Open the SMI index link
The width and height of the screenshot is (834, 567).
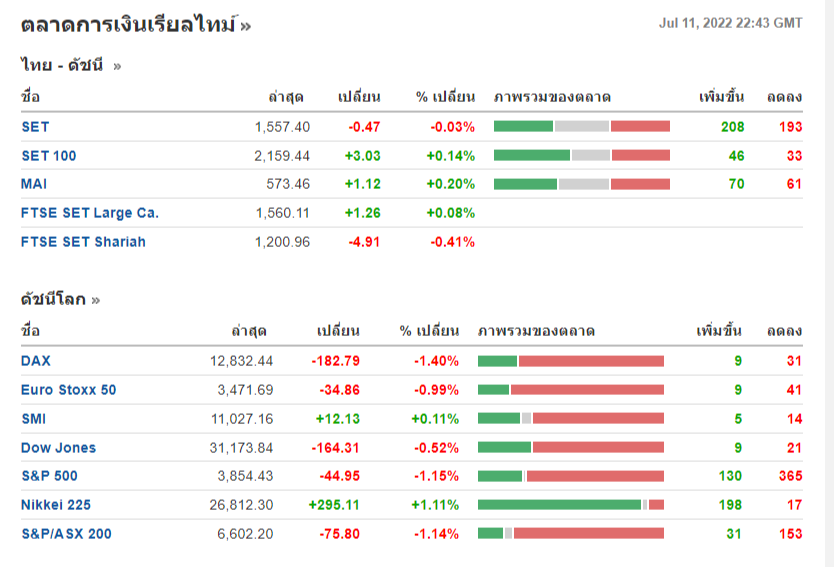(33, 419)
